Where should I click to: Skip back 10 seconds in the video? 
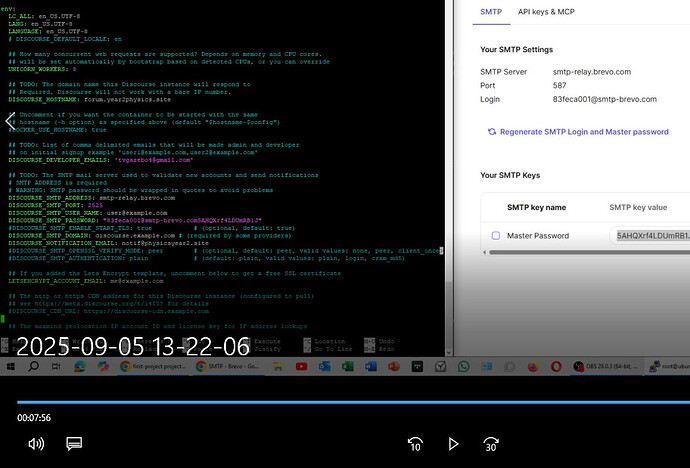point(415,444)
